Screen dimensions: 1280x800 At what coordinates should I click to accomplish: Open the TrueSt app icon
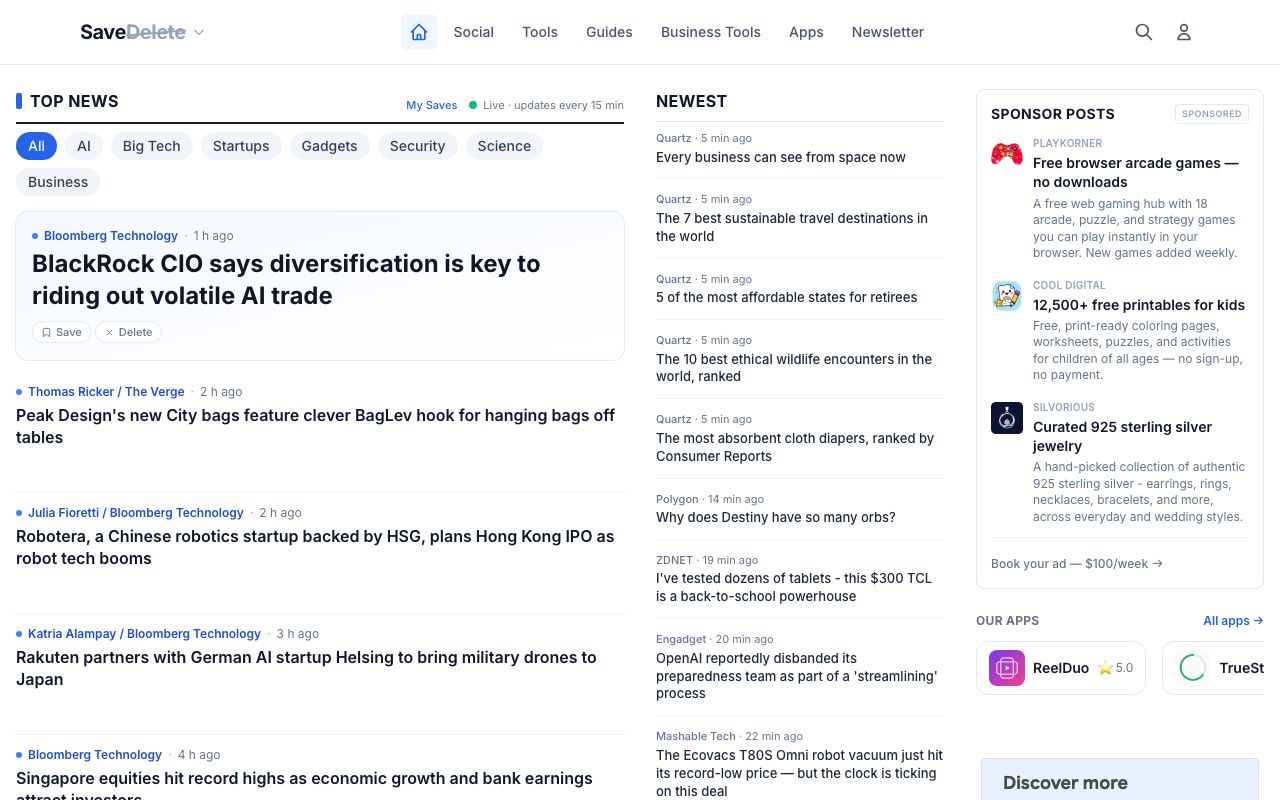[1193, 668]
